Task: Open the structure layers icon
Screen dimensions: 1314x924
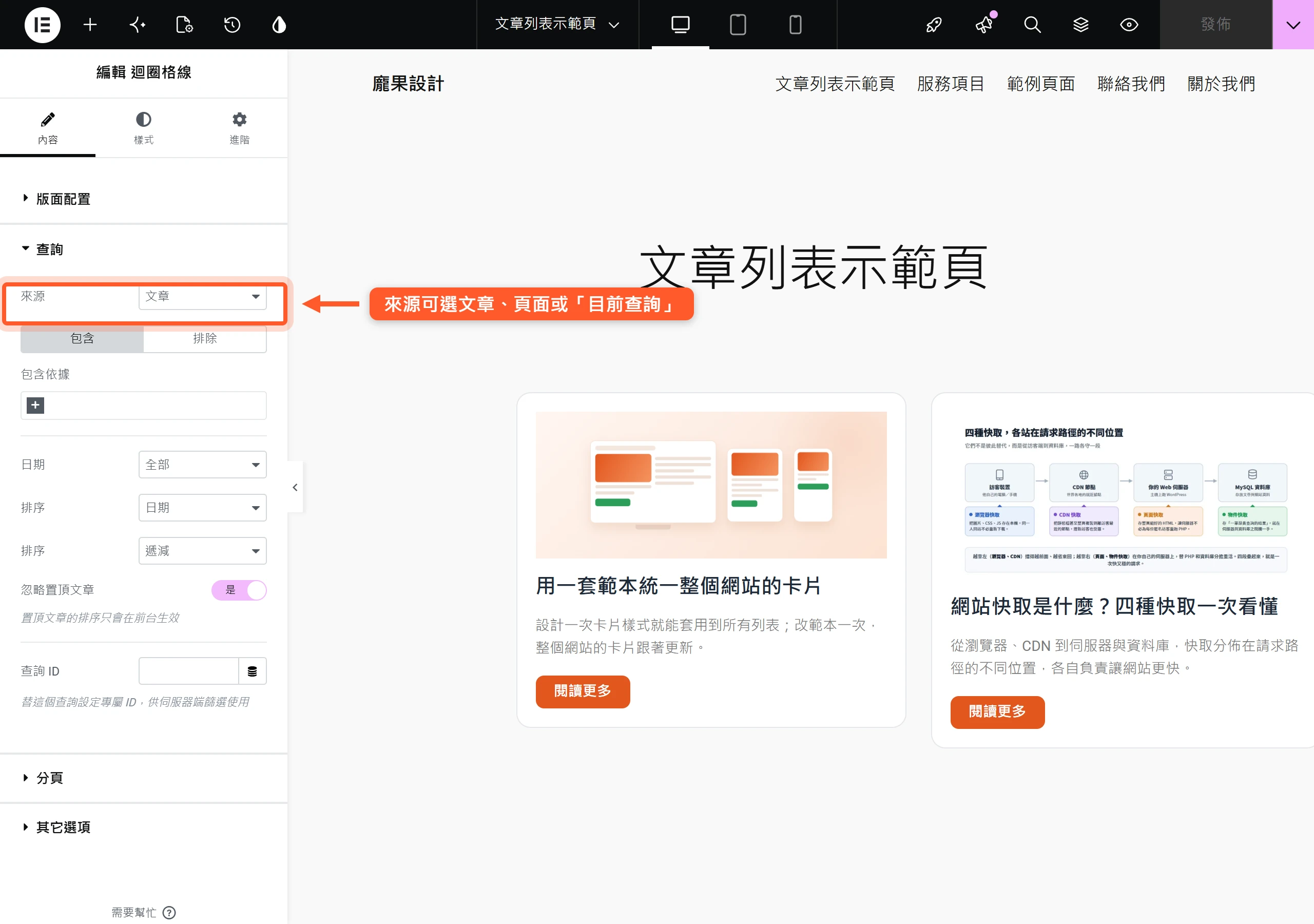Action: click(x=1080, y=25)
